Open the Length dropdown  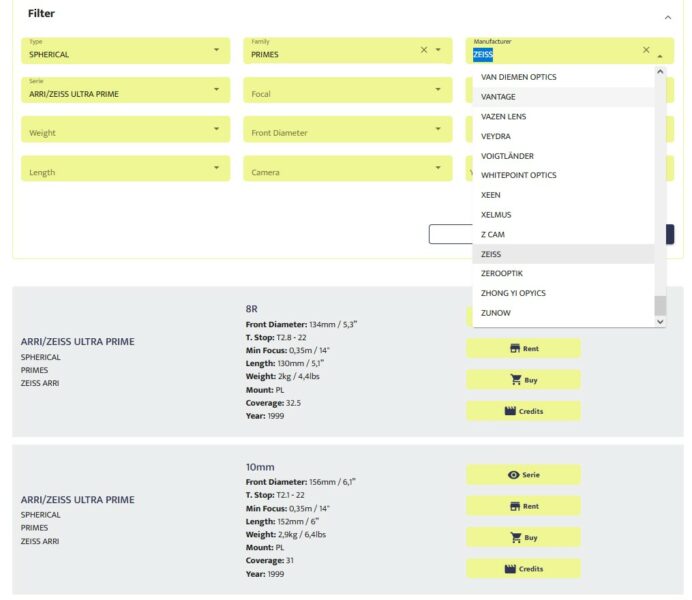pos(125,169)
